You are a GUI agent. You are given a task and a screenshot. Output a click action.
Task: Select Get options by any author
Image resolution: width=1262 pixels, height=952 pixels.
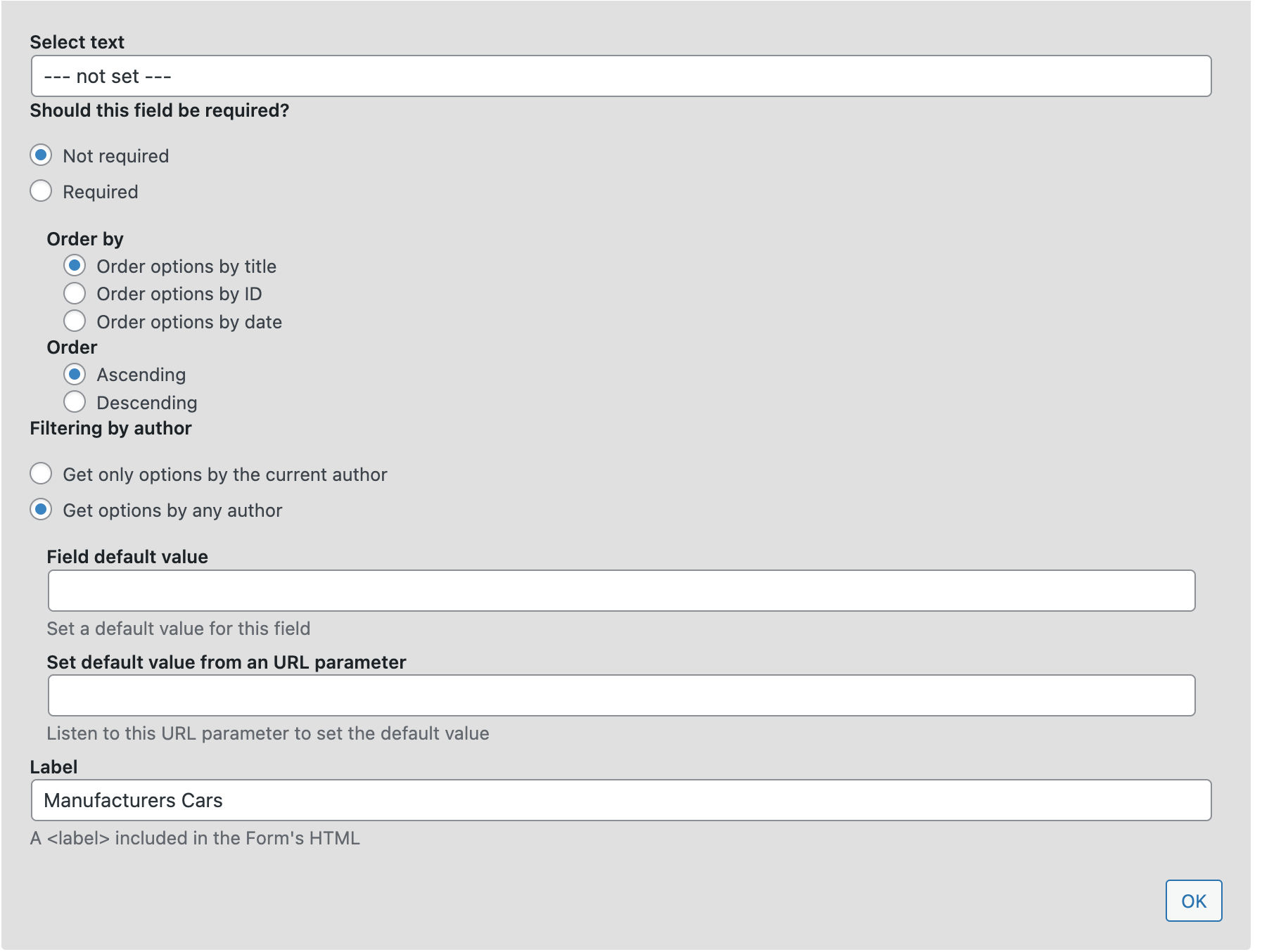[41, 509]
